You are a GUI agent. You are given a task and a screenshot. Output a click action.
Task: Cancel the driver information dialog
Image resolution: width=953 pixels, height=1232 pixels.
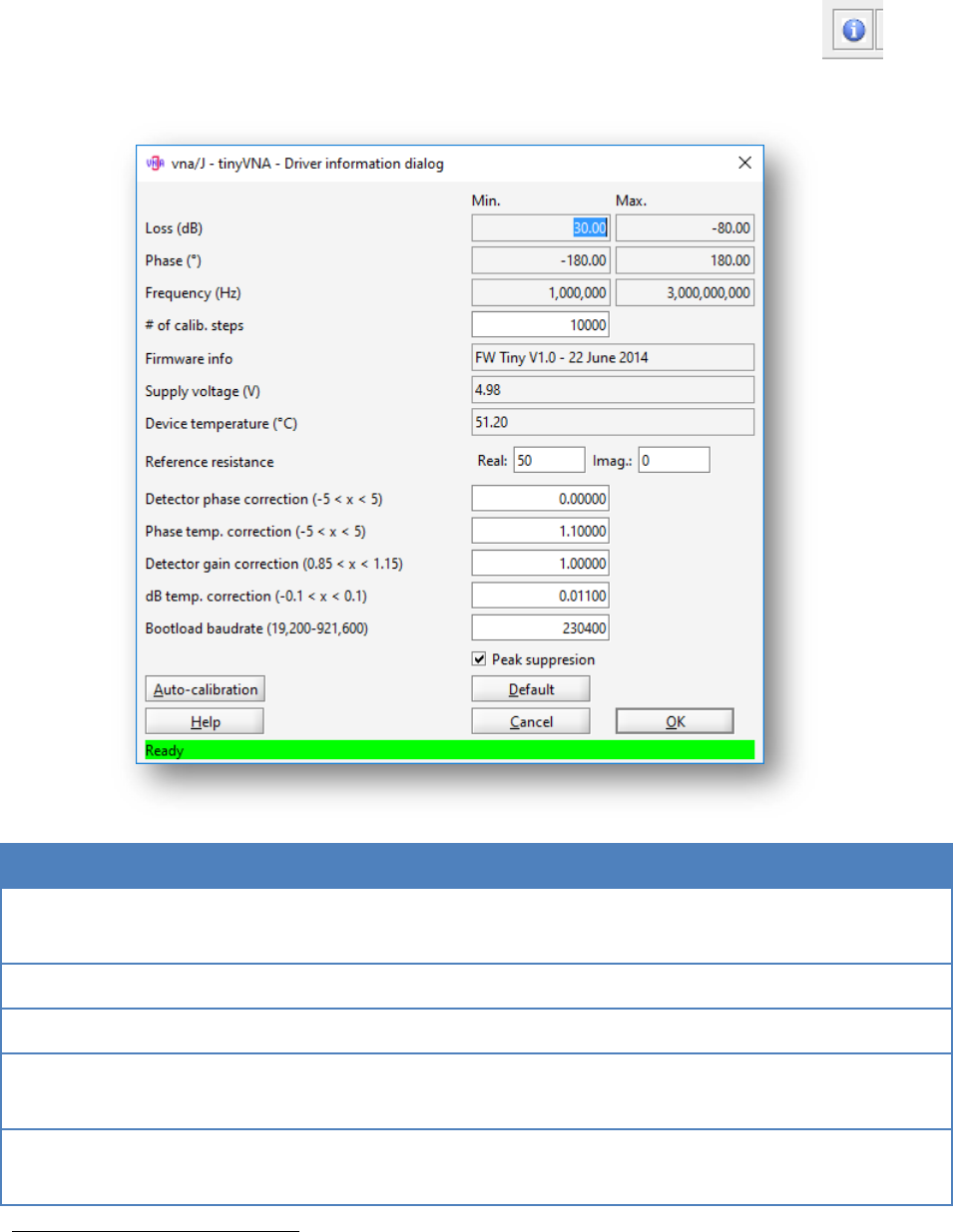531,721
